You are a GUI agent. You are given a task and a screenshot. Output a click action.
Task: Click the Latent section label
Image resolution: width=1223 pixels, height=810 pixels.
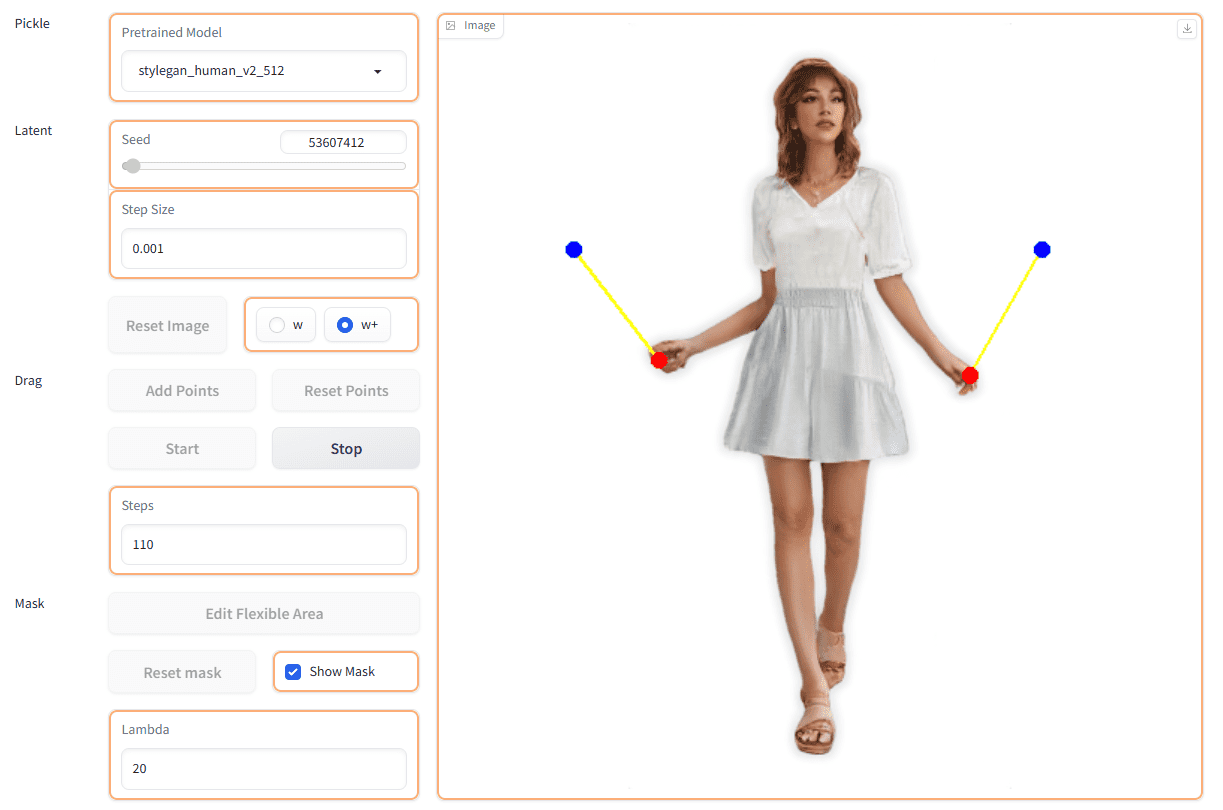(33, 130)
